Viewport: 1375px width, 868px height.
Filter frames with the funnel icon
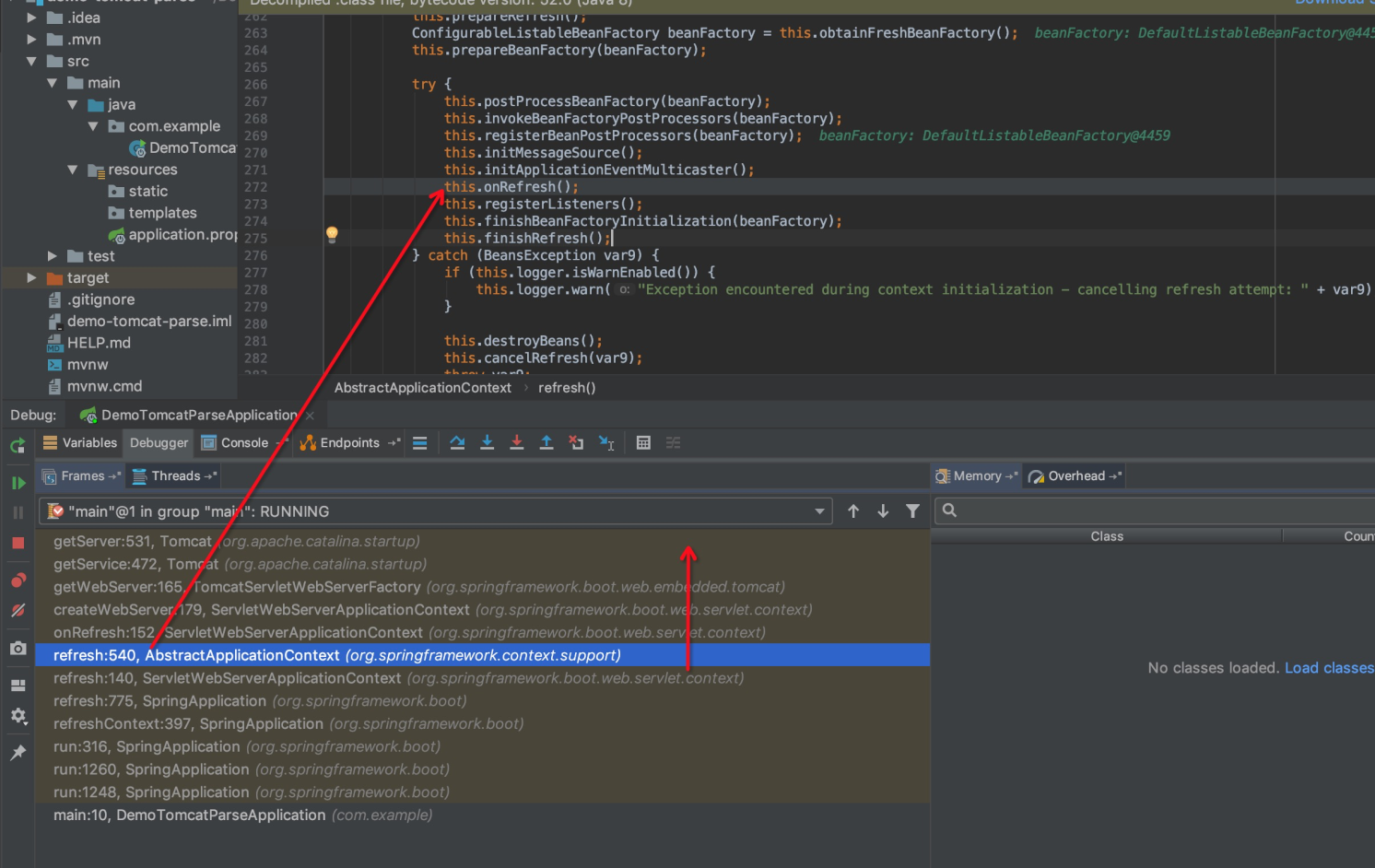pyautogui.click(x=912, y=511)
